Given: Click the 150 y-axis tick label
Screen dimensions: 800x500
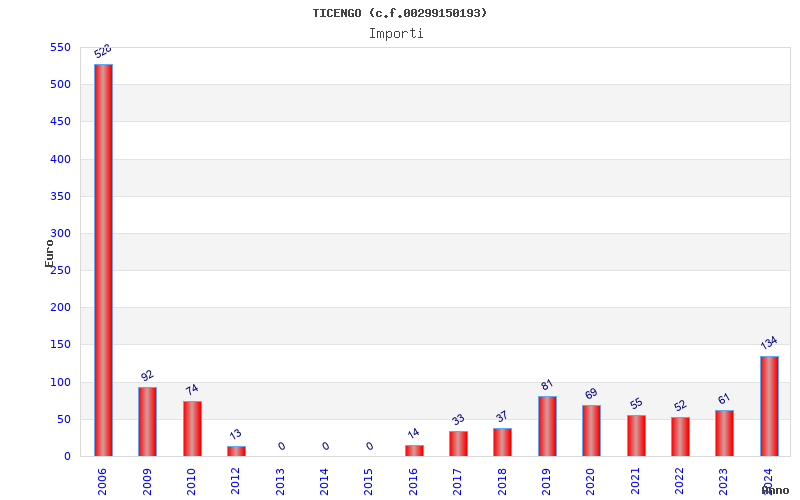Looking at the screenshot, I should [60, 345].
